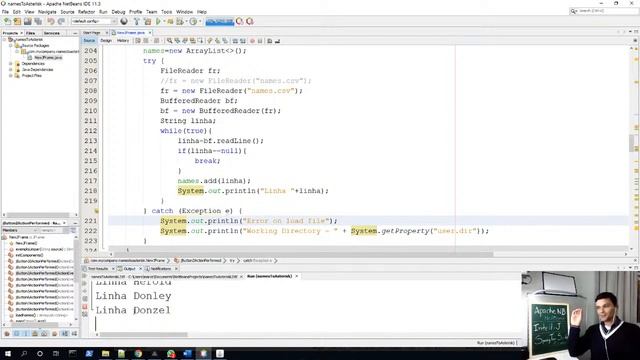Select NewJFrame.java in the Projects tree

[48, 58]
